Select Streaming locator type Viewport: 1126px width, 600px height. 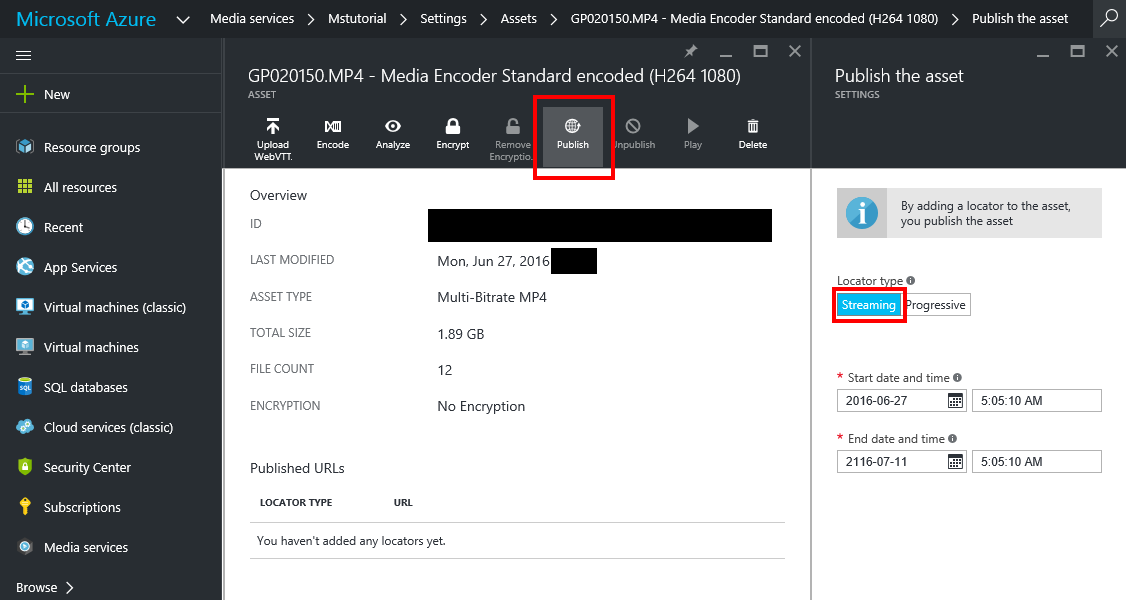[868, 305]
